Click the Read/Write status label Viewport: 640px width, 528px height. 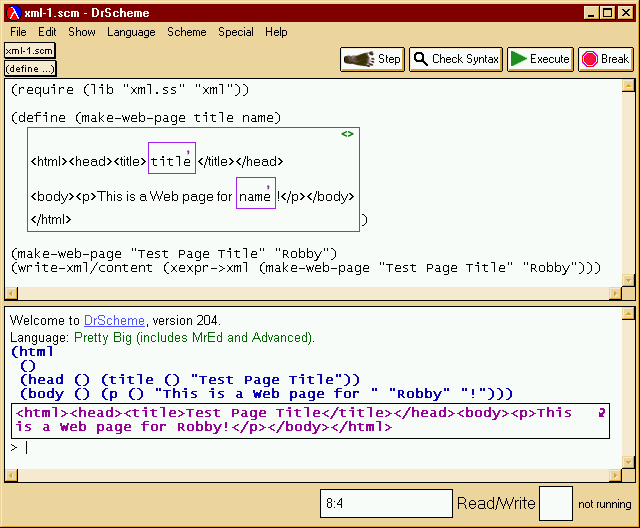(x=496, y=503)
